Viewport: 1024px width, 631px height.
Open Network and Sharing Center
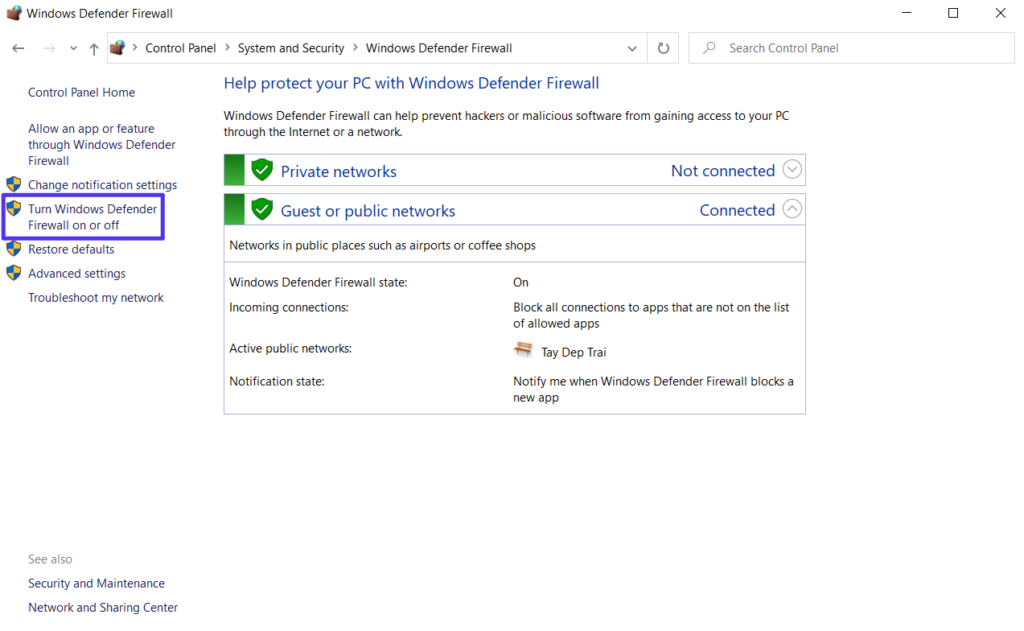click(102, 607)
